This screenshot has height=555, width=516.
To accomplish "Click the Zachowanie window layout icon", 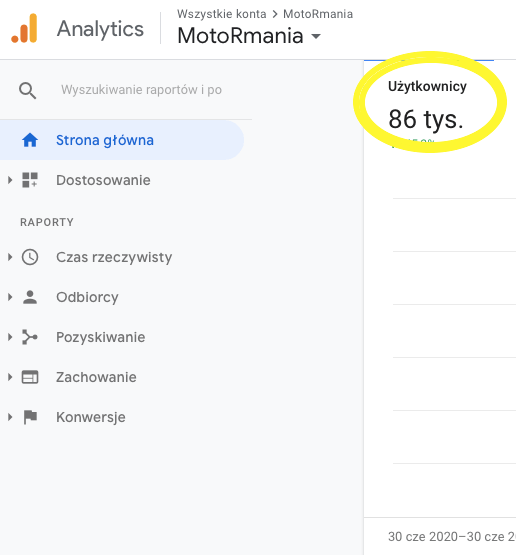I will point(30,377).
